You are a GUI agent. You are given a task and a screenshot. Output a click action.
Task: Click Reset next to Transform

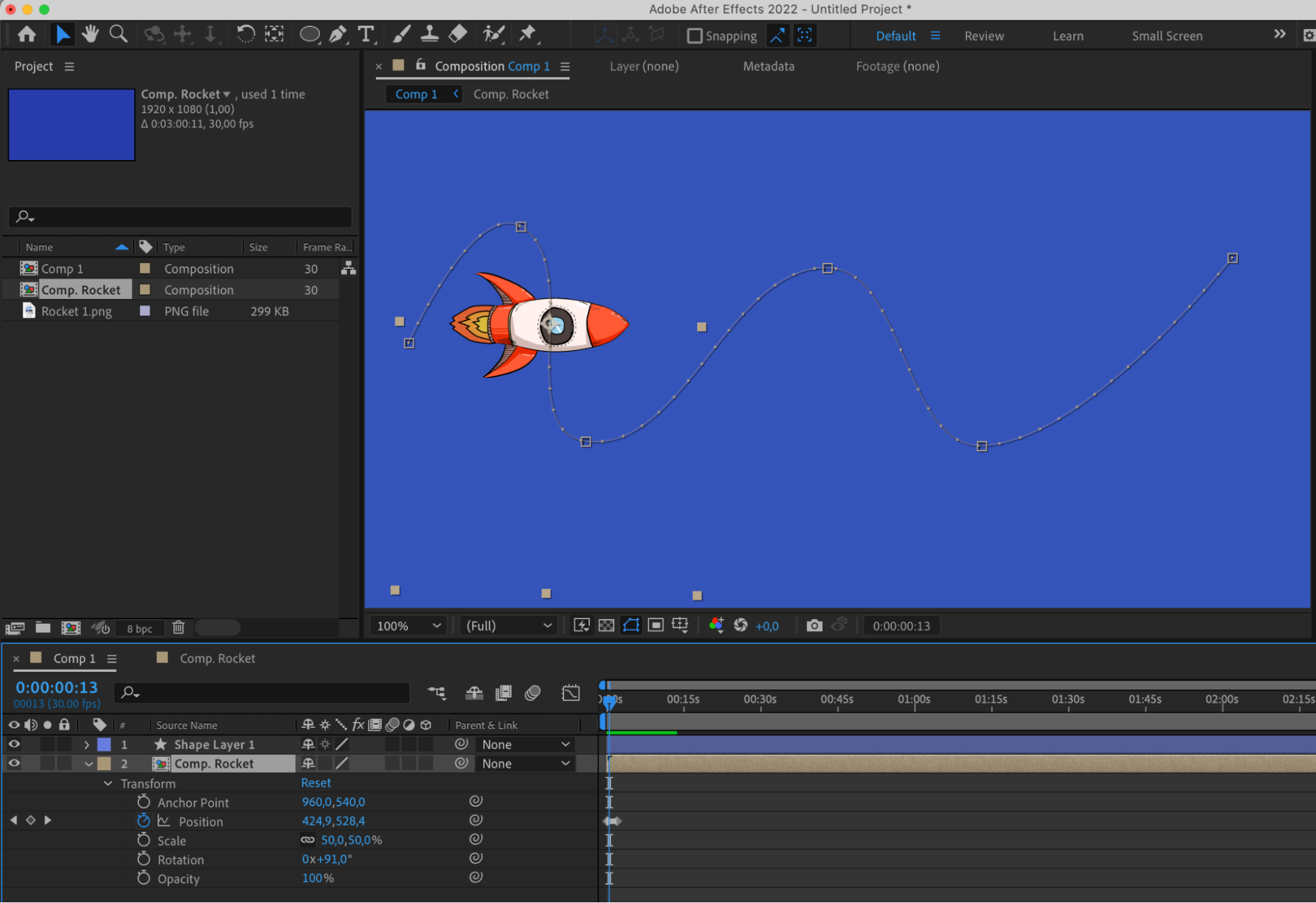[x=316, y=782]
